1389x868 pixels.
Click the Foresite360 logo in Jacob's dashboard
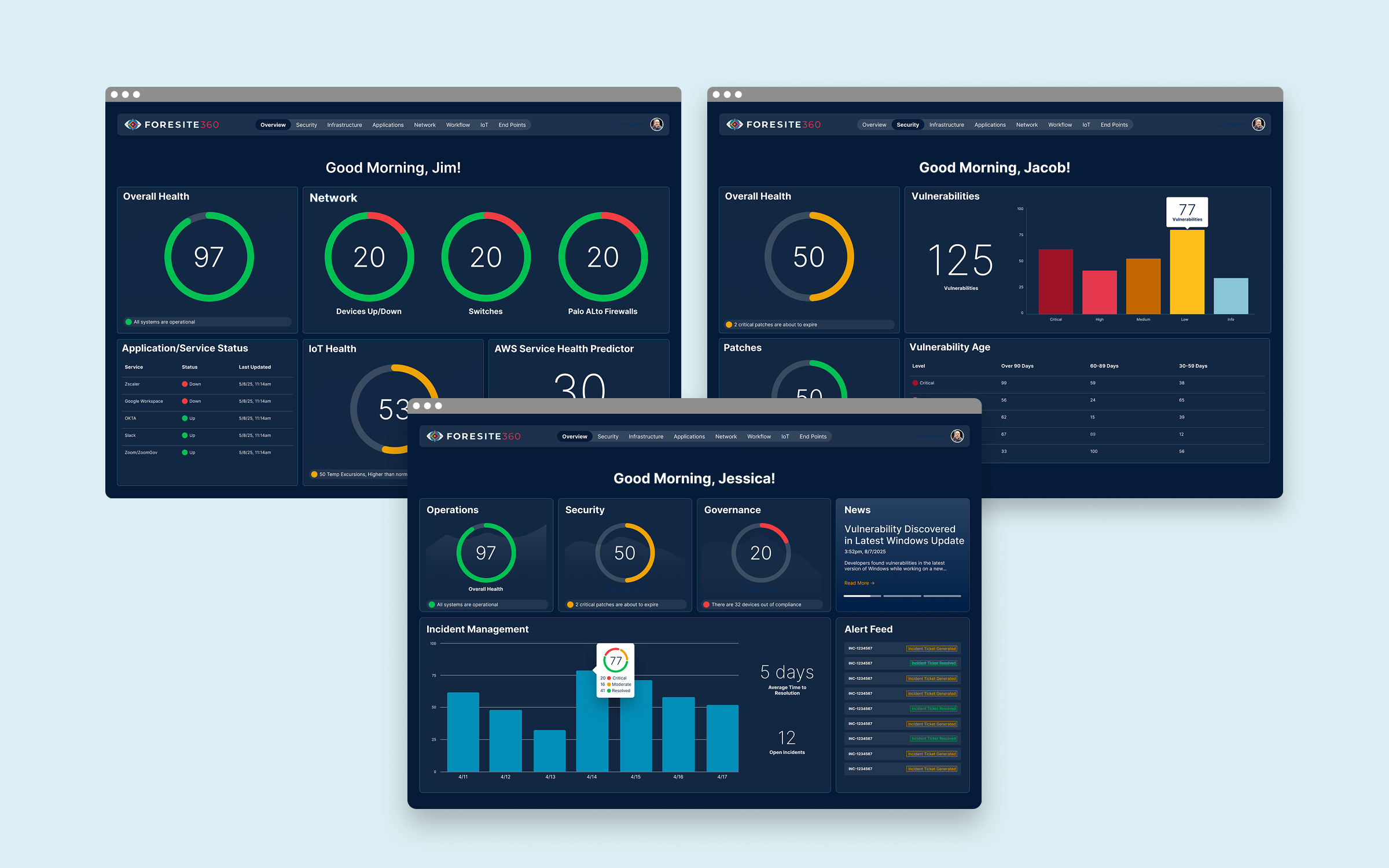point(774,124)
